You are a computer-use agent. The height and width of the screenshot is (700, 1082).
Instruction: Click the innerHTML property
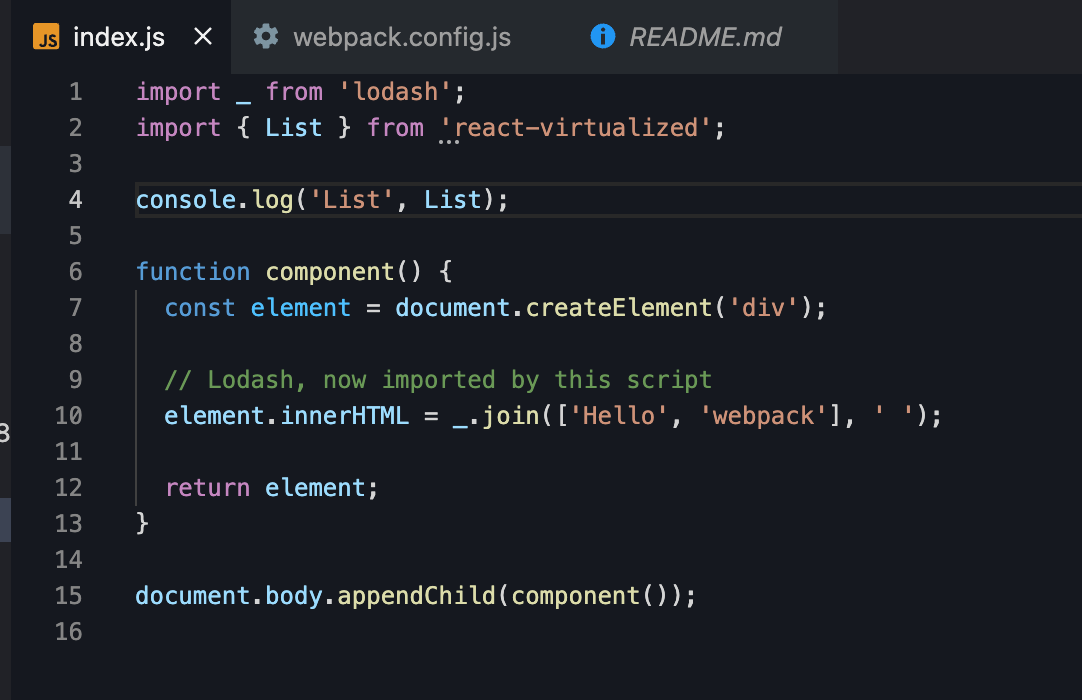(x=344, y=416)
